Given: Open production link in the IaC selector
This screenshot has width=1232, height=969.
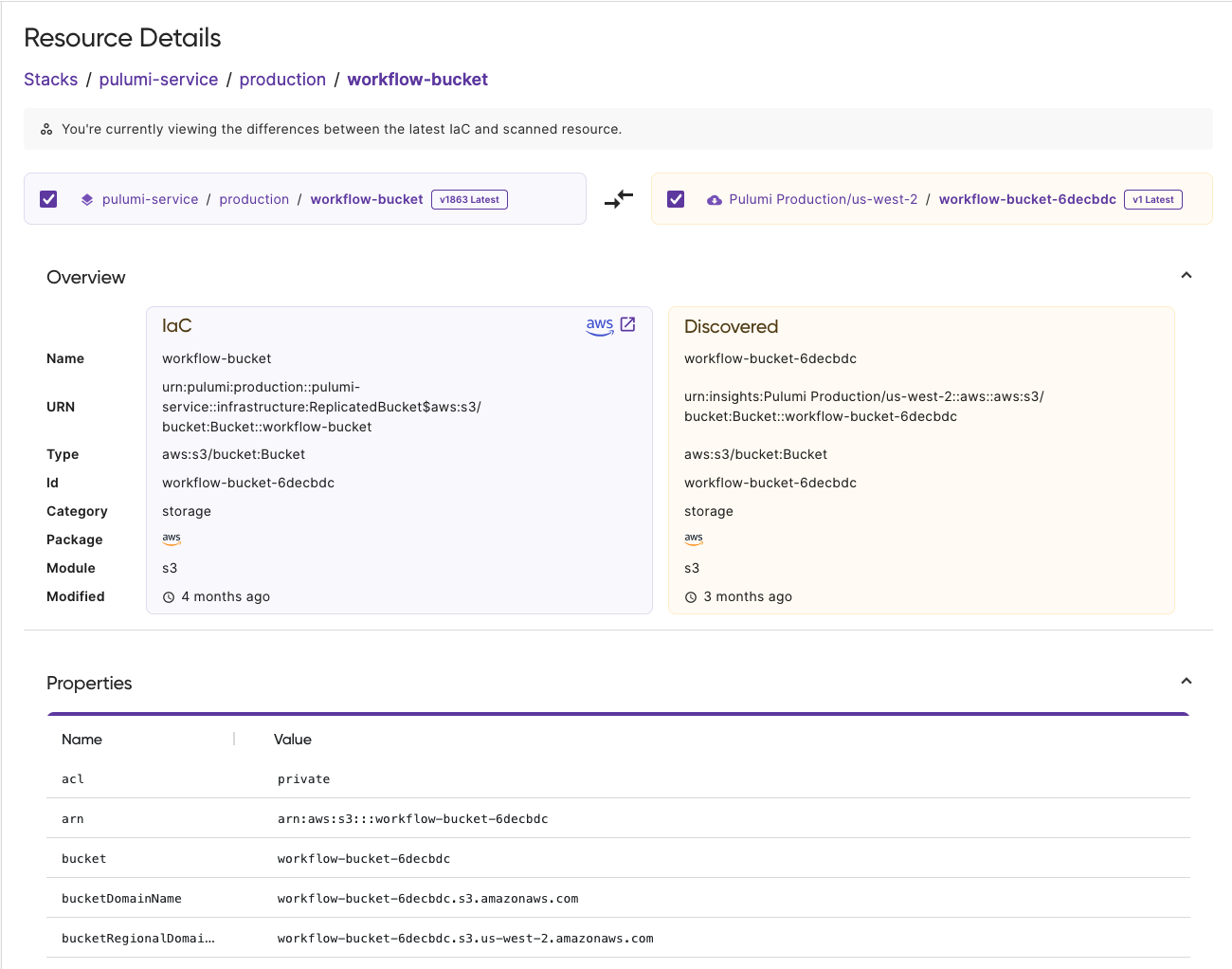Looking at the screenshot, I should coord(254,199).
